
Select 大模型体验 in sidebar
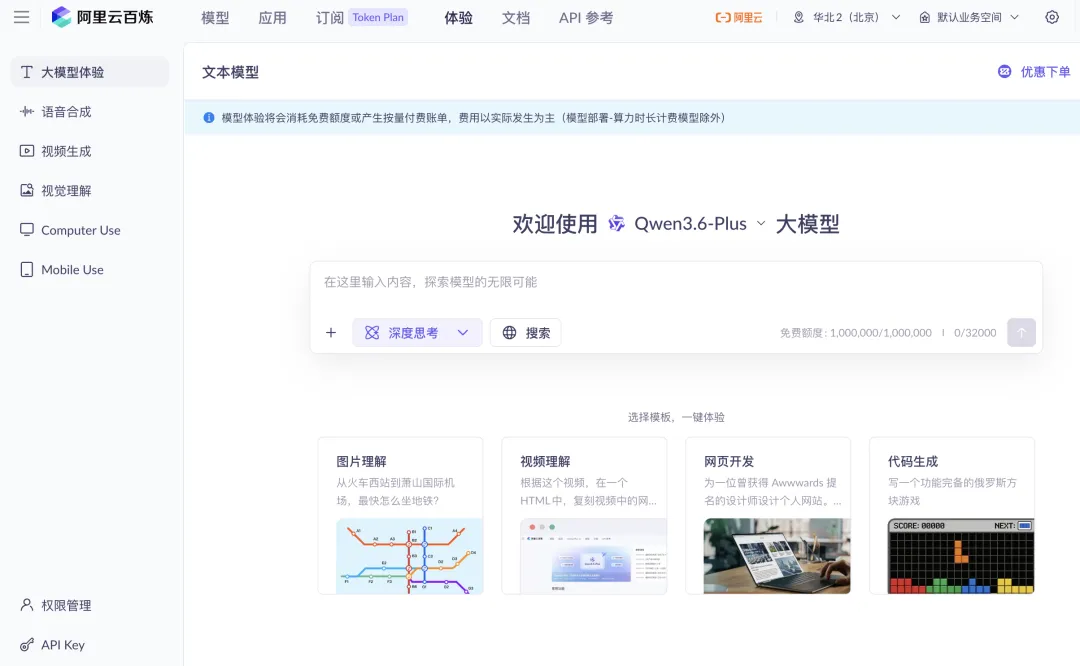click(x=90, y=72)
